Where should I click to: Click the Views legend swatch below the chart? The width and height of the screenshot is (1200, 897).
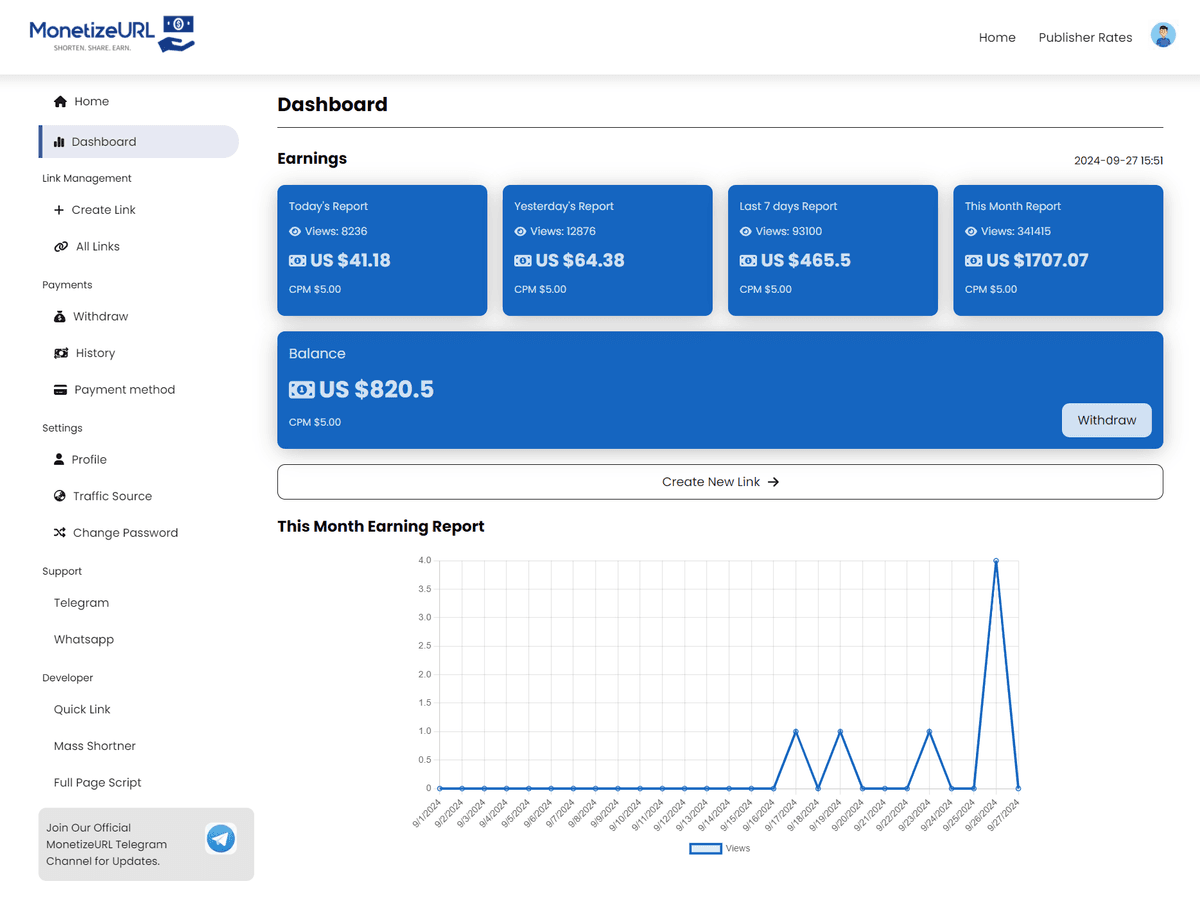703,848
